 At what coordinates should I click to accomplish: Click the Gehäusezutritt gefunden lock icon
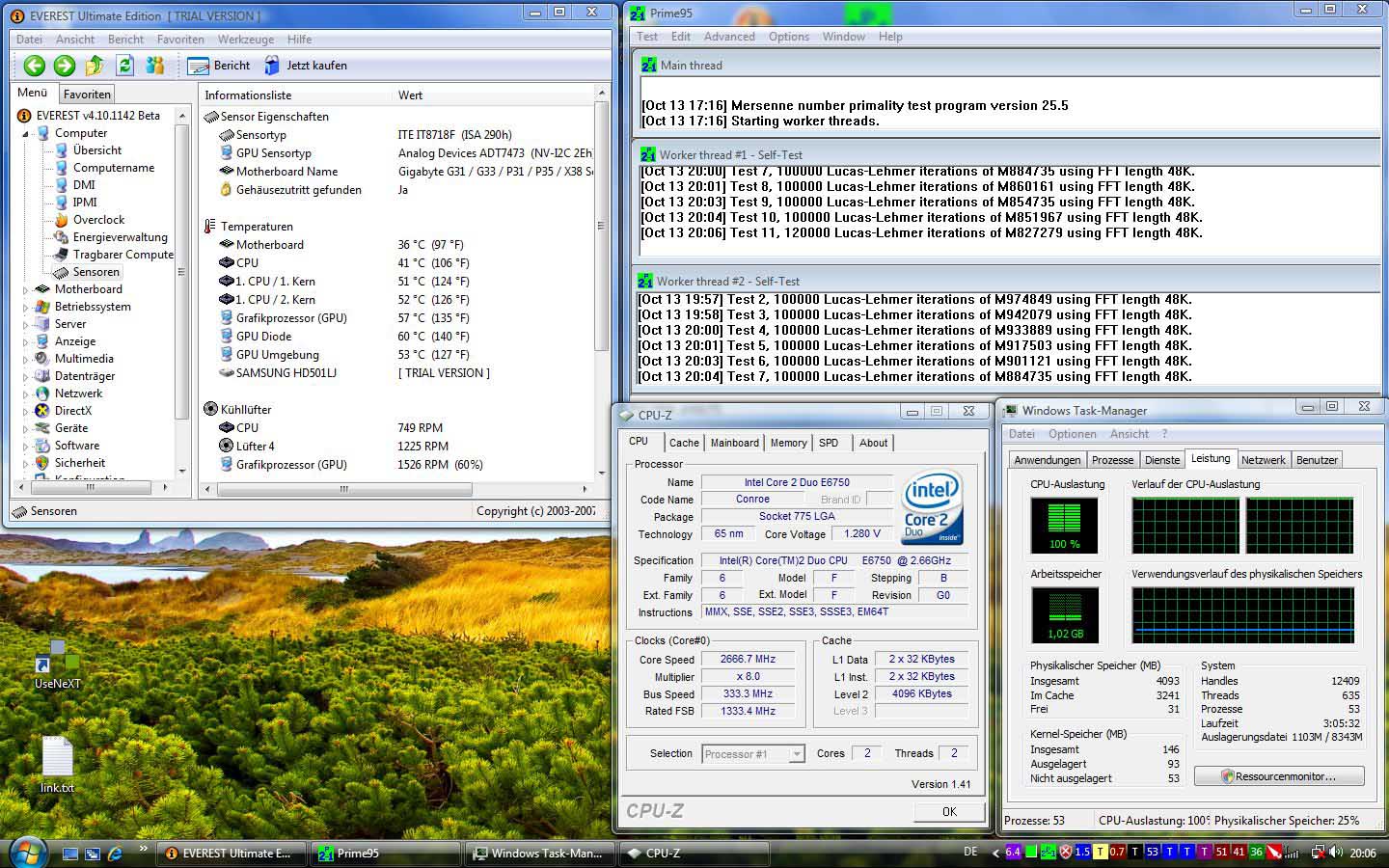[227, 190]
